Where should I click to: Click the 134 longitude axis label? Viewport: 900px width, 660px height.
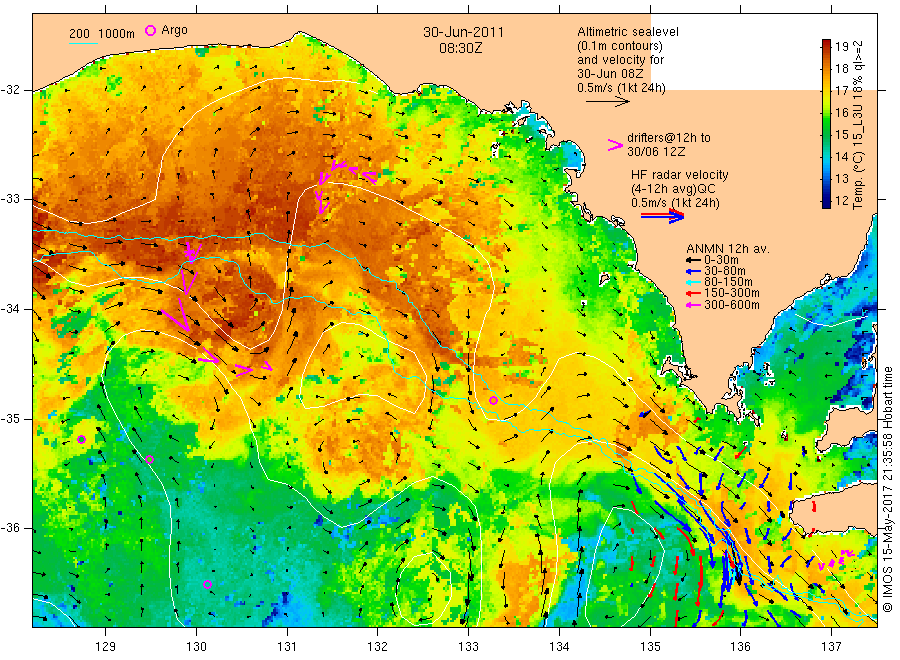click(x=559, y=647)
